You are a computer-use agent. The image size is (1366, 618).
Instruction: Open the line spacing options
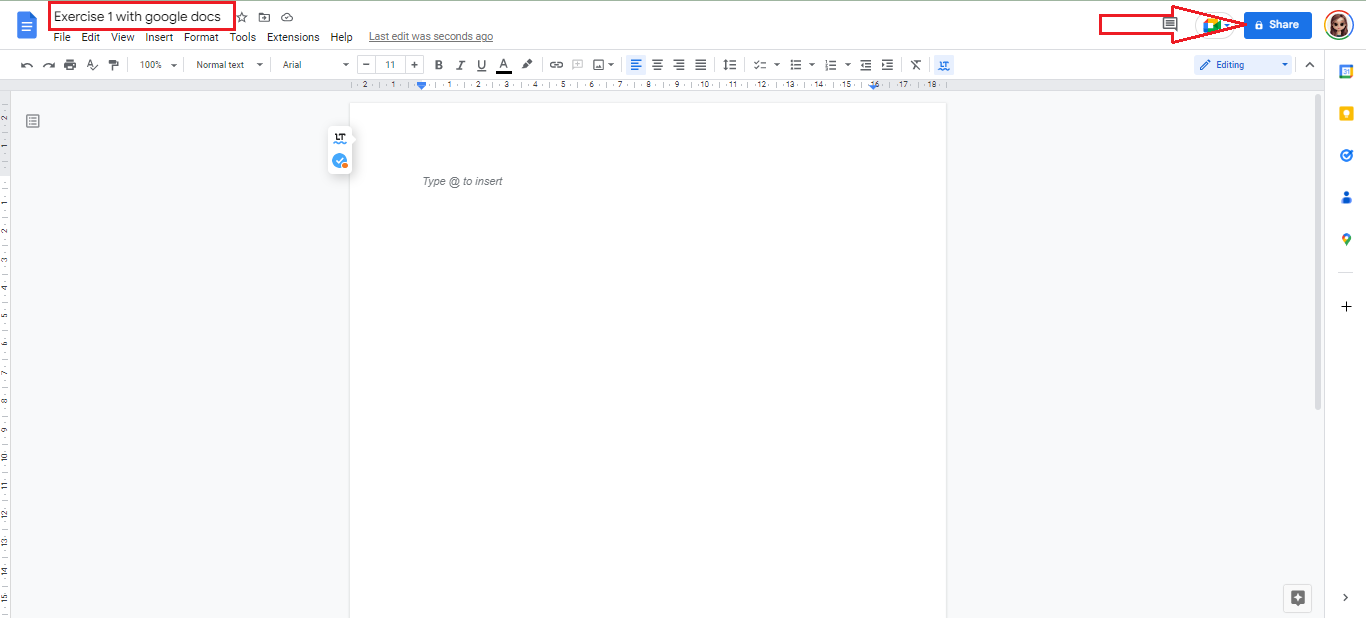[x=729, y=65]
